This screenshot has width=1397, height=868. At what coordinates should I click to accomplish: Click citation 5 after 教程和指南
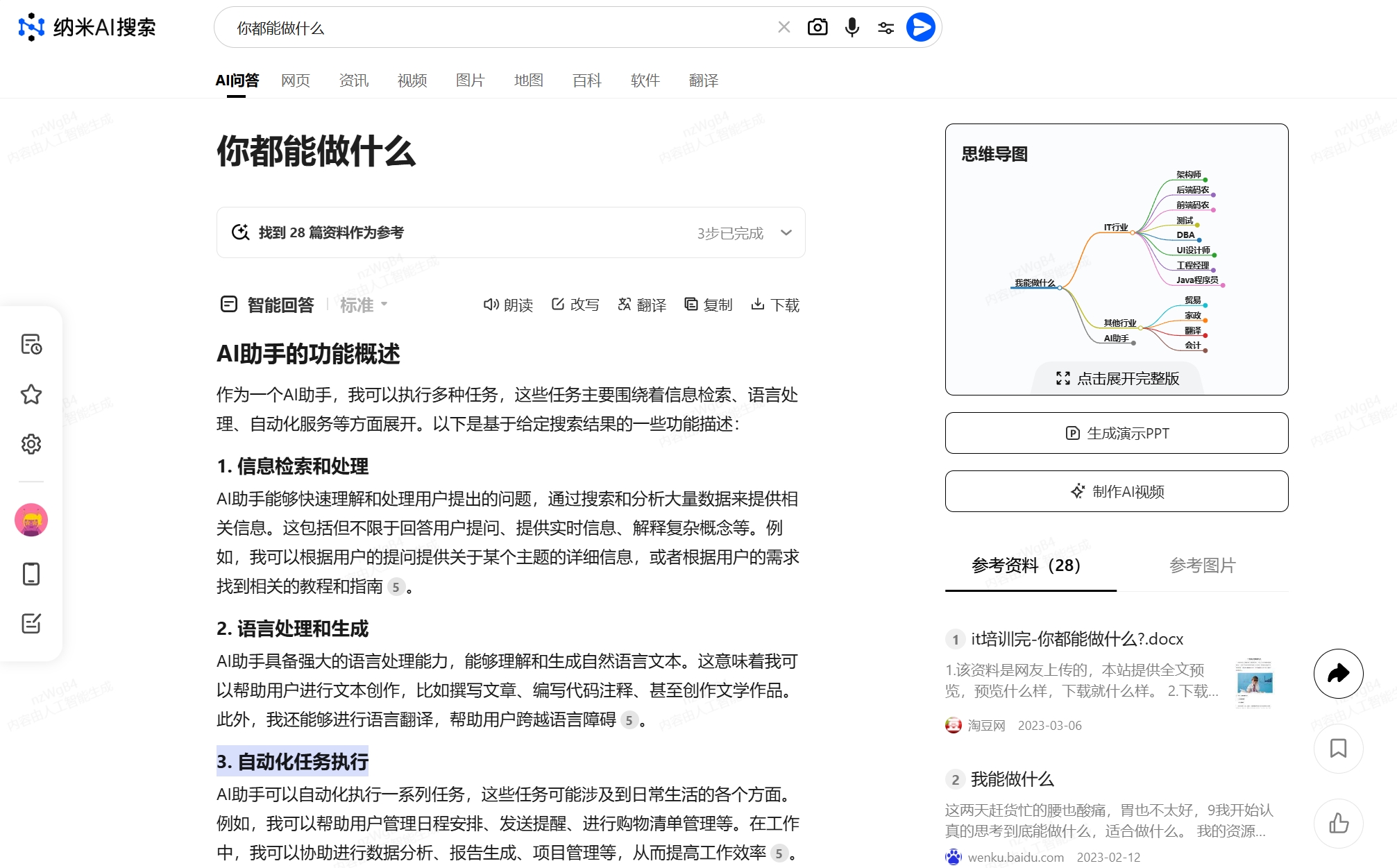click(x=396, y=587)
